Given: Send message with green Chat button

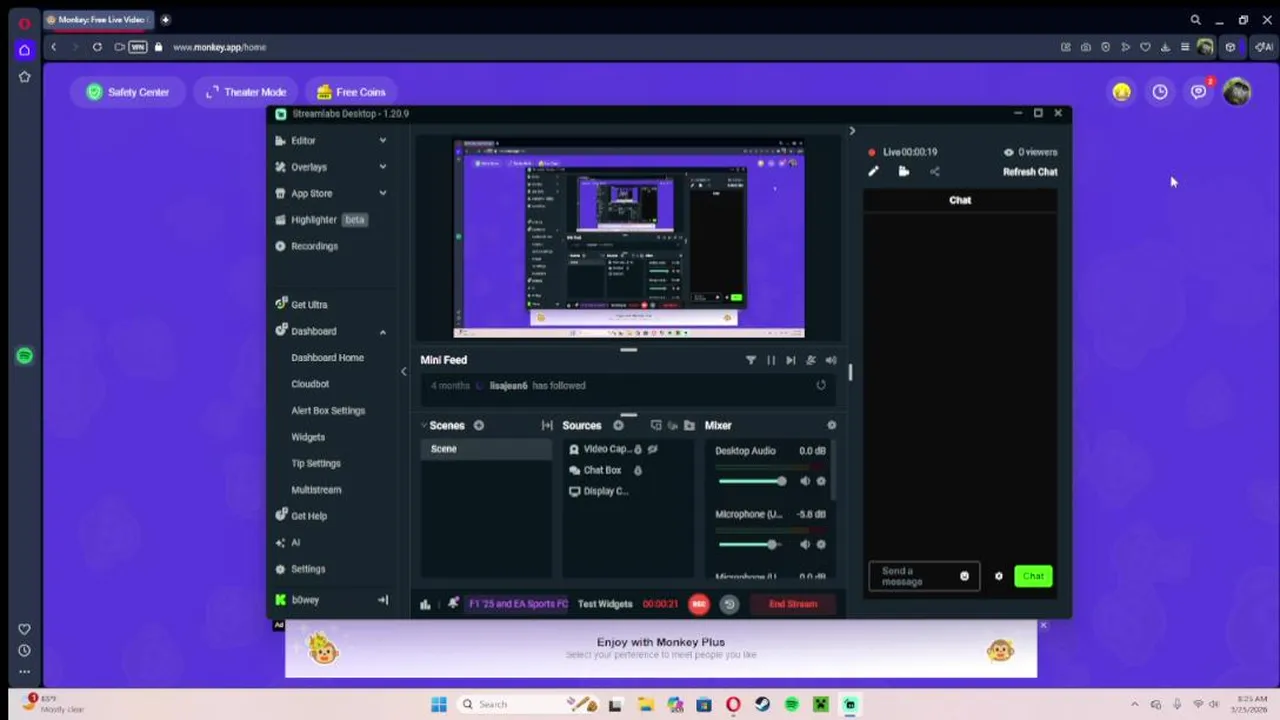Looking at the screenshot, I should tap(1033, 576).
